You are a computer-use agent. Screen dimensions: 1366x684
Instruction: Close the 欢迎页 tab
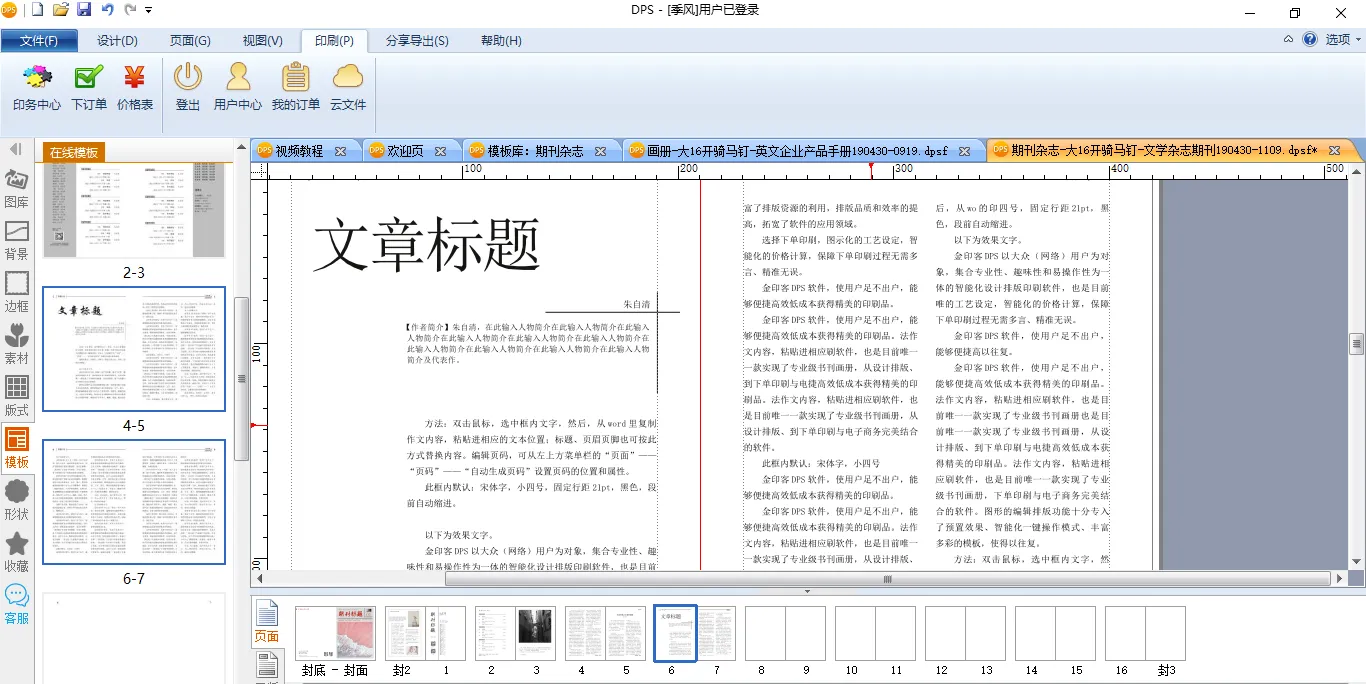click(x=440, y=152)
